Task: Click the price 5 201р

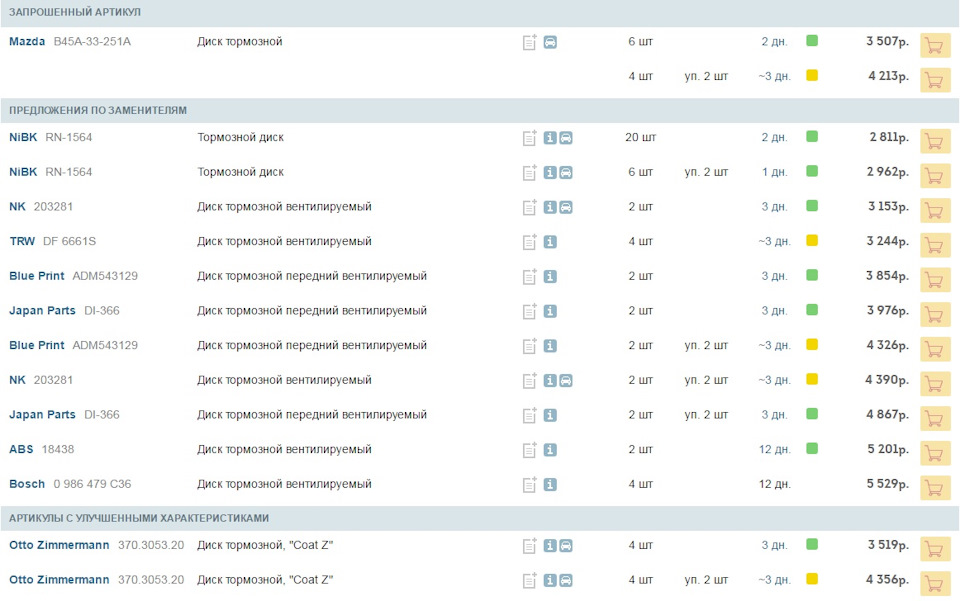Action: pyautogui.click(x=888, y=449)
